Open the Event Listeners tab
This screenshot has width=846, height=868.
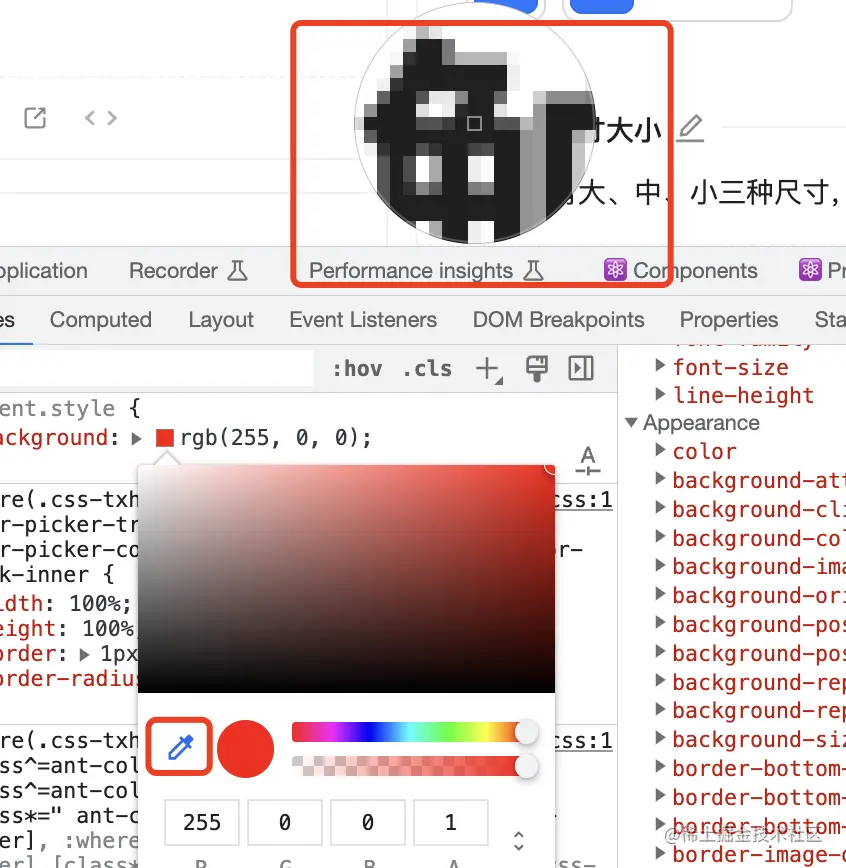point(363,320)
